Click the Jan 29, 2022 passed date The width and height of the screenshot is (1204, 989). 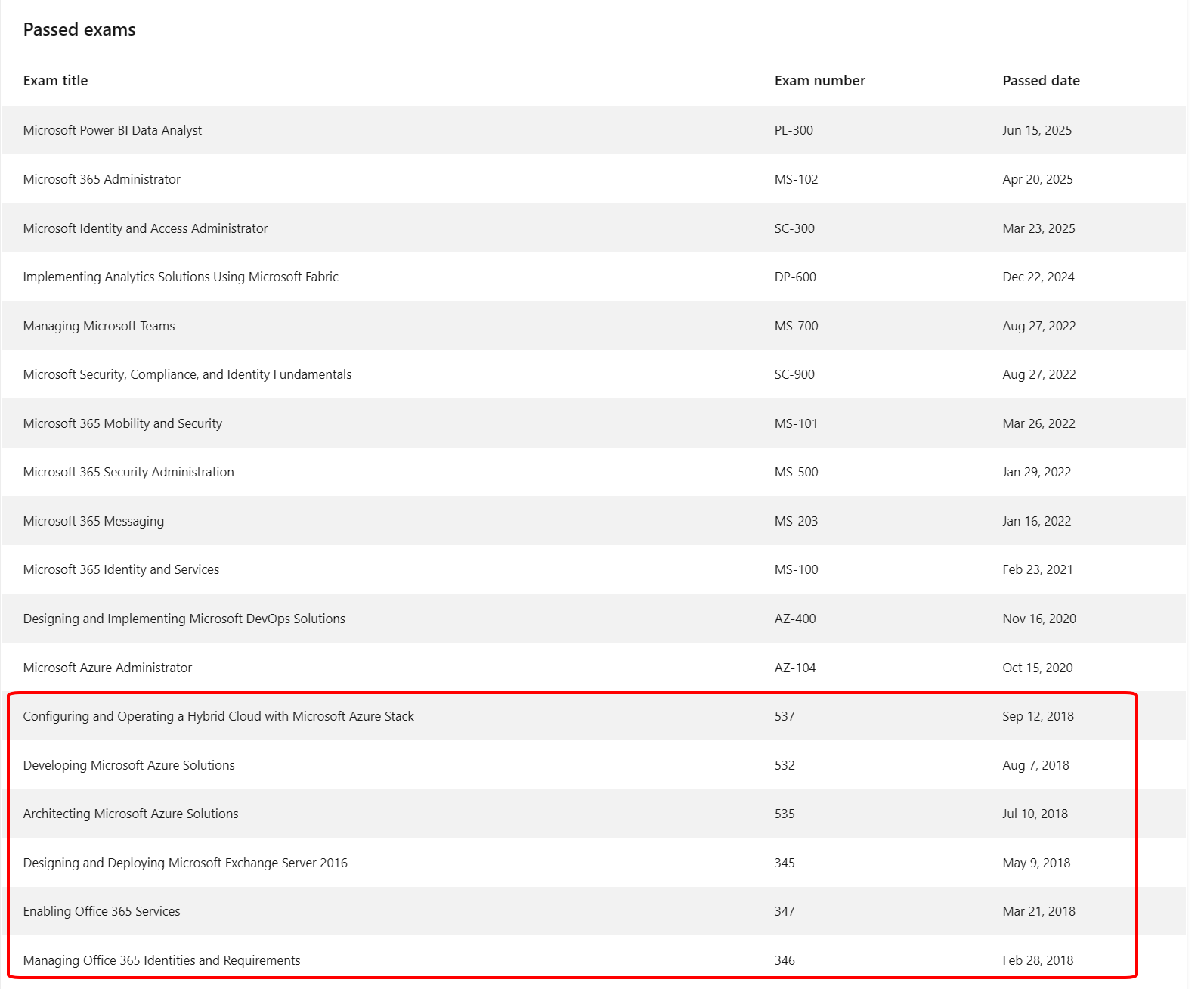(x=1036, y=472)
